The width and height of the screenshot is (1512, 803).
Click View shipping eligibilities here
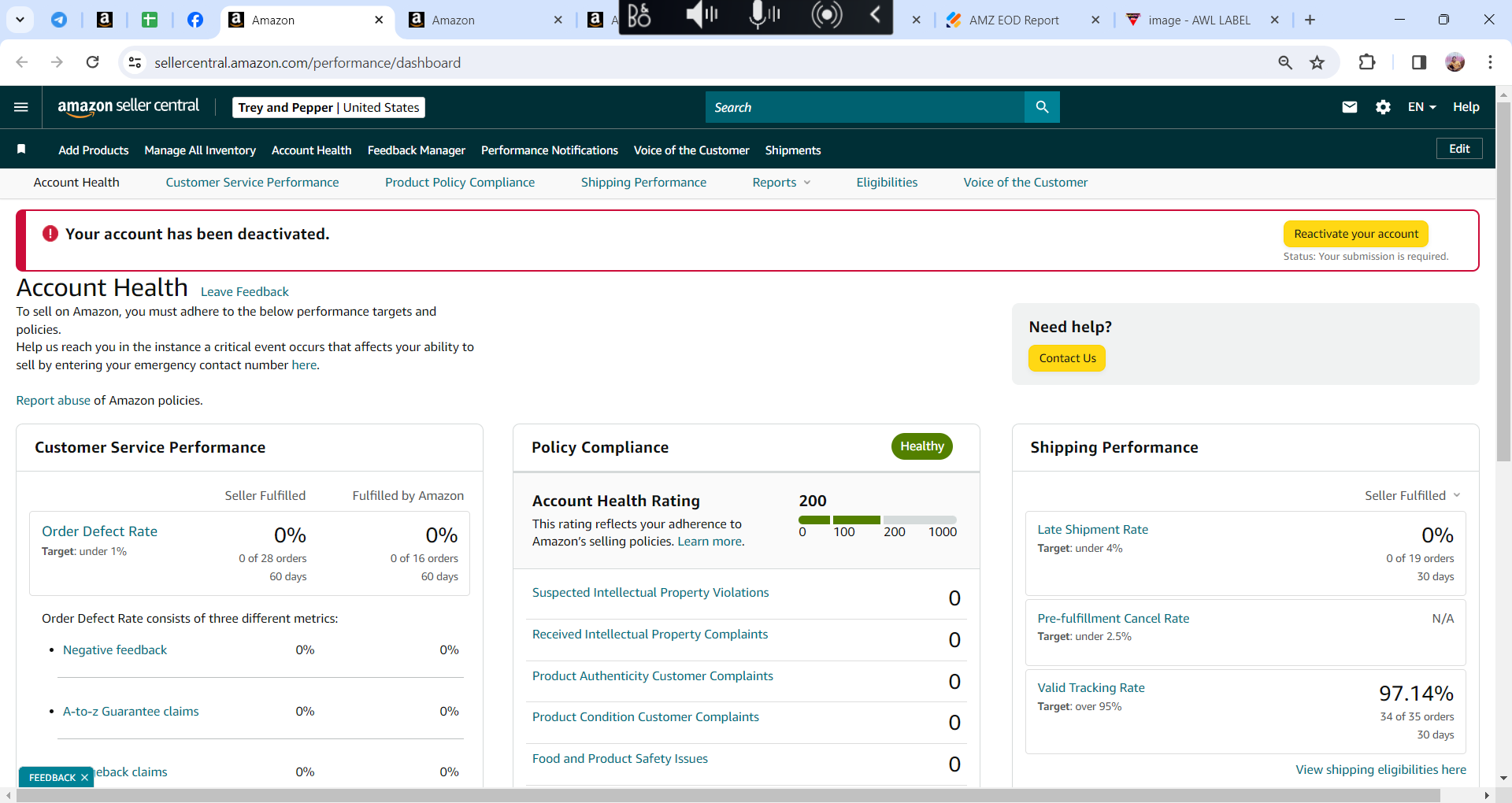pyautogui.click(x=1381, y=770)
